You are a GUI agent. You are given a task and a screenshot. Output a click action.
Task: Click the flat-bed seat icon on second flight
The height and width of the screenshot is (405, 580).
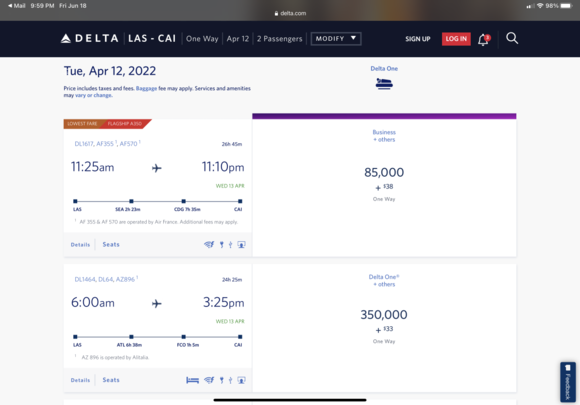click(192, 380)
